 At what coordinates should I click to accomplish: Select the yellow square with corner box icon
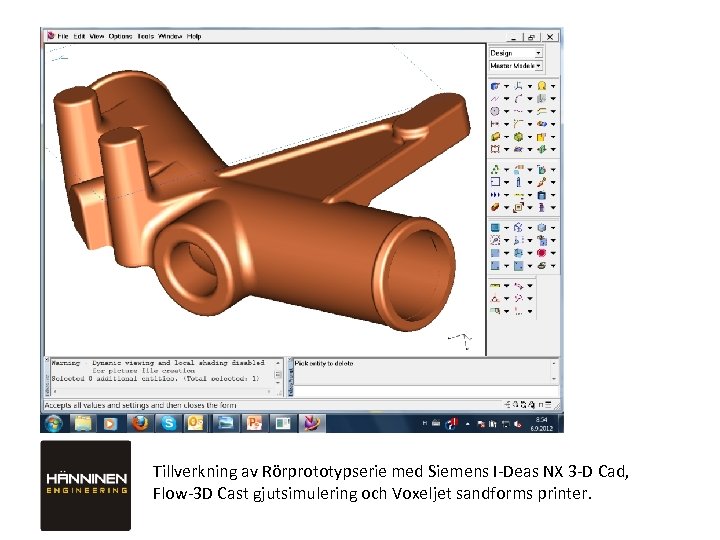542,137
